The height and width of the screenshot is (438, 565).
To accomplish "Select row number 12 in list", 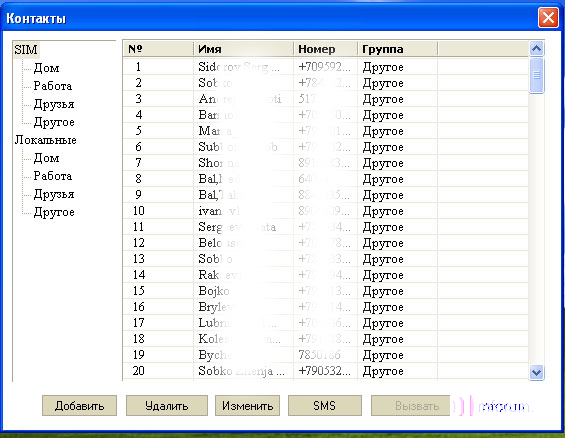I will 325,243.
